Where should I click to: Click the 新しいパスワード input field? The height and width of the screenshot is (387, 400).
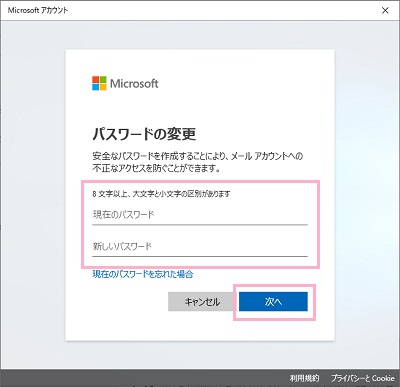200,247
